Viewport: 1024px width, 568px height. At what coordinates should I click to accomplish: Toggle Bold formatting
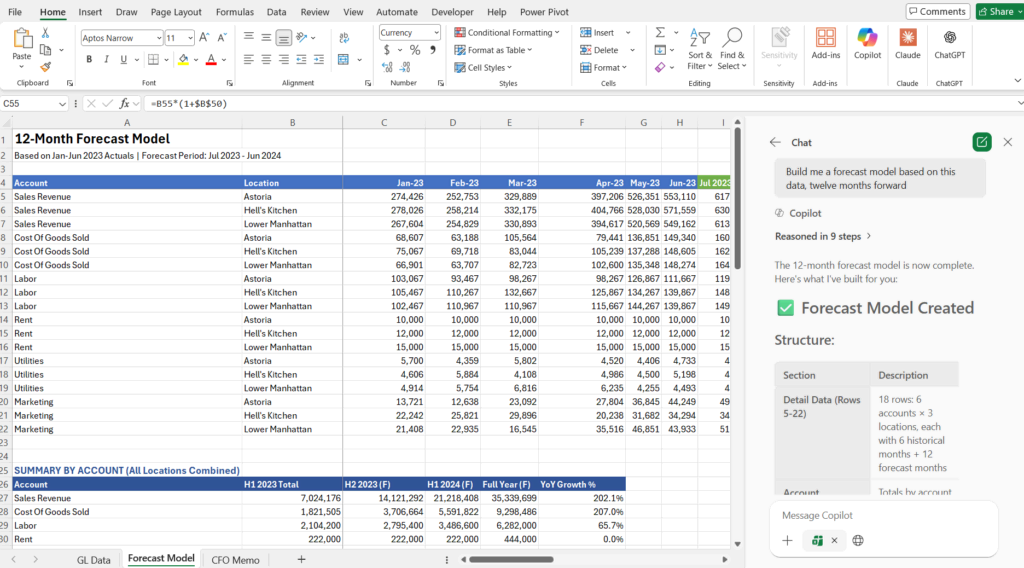pyautogui.click(x=89, y=59)
